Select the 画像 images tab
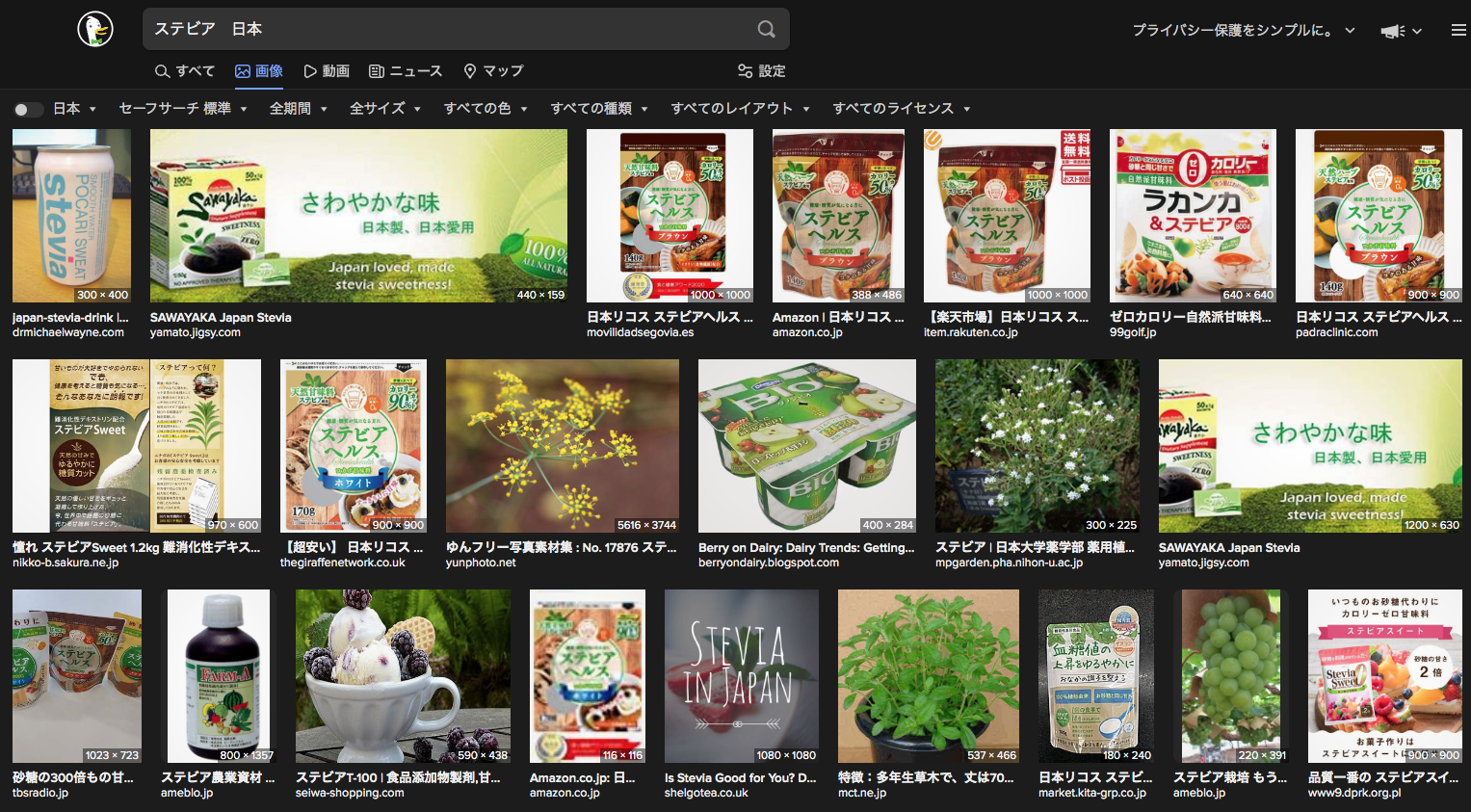1471x812 pixels. [259, 71]
